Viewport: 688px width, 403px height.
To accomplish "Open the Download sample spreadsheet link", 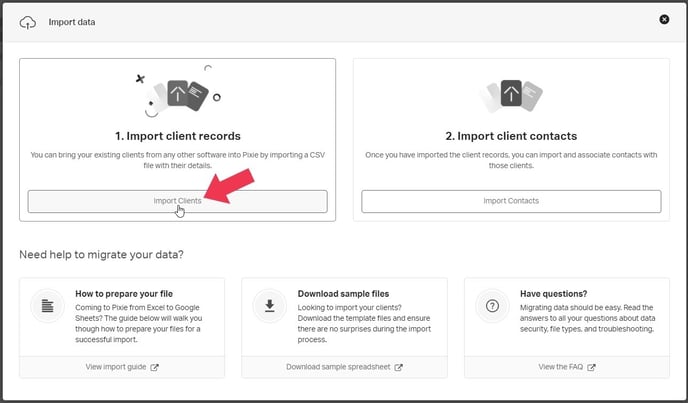I will [338, 367].
